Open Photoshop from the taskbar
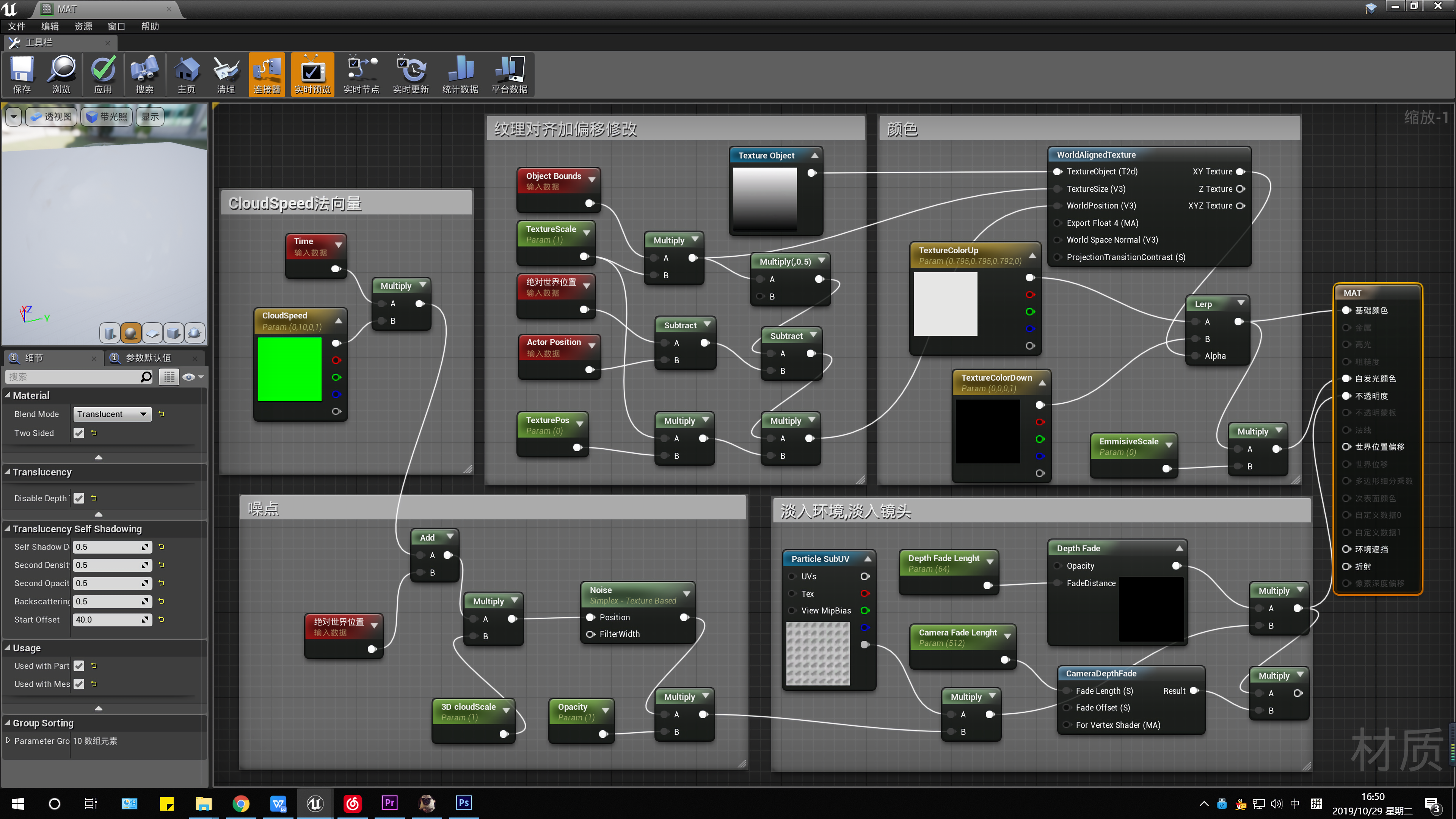Image resolution: width=1456 pixels, height=819 pixels. [463, 803]
